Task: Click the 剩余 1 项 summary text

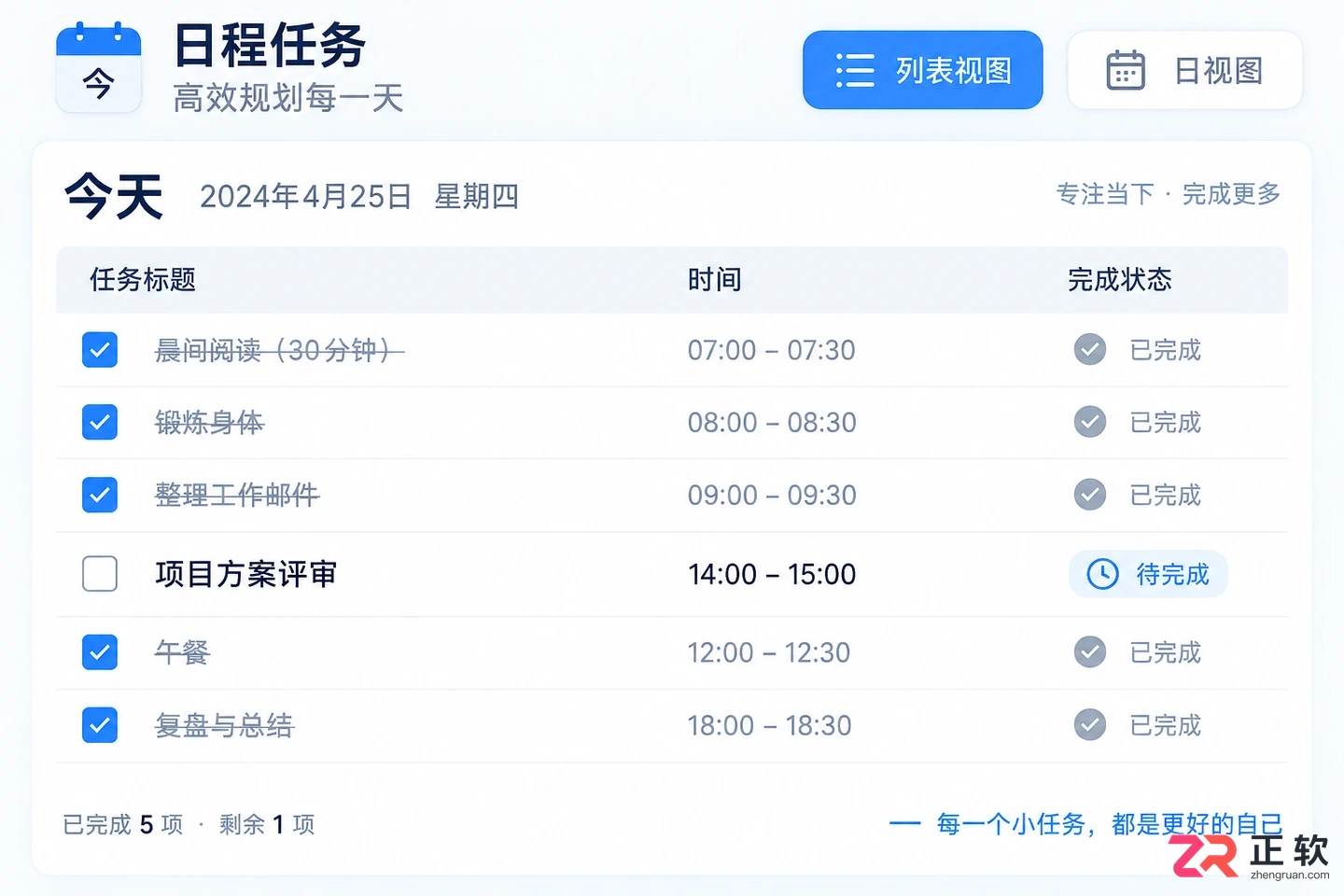Action: coord(267,824)
